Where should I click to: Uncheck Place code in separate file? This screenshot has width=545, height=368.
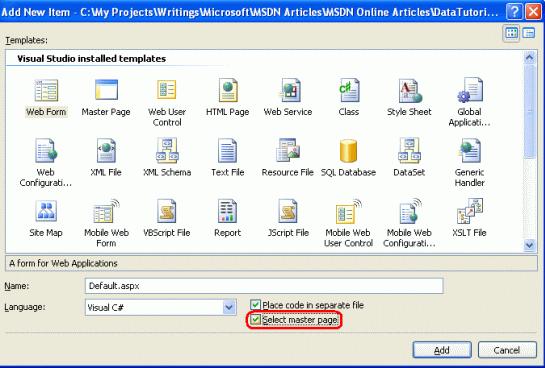255,305
